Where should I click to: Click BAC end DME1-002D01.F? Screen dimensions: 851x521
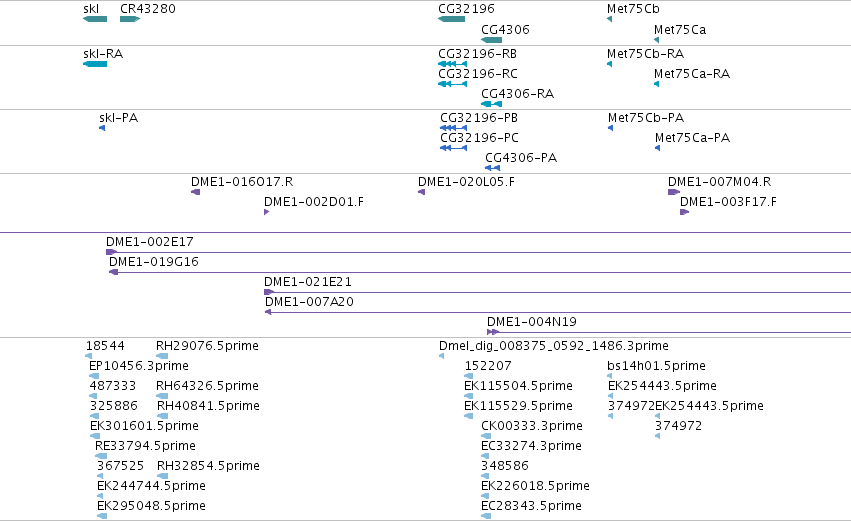pyautogui.click(x=266, y=212)
